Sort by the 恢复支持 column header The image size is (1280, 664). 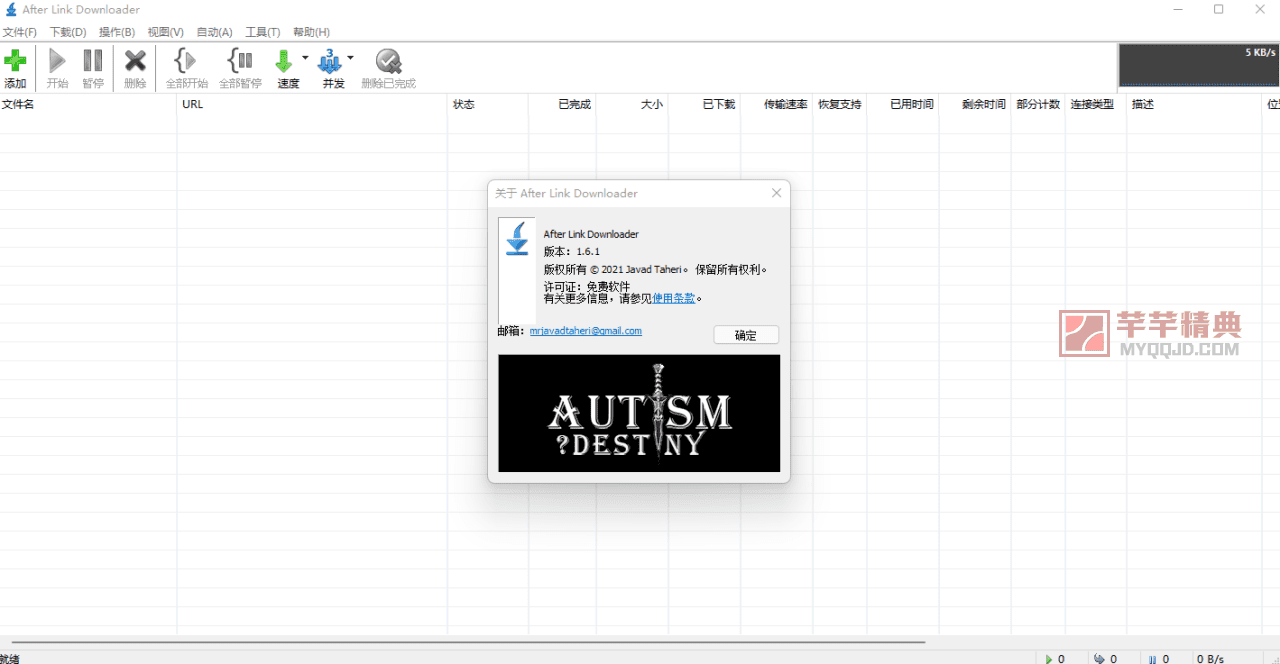(839, 104)
